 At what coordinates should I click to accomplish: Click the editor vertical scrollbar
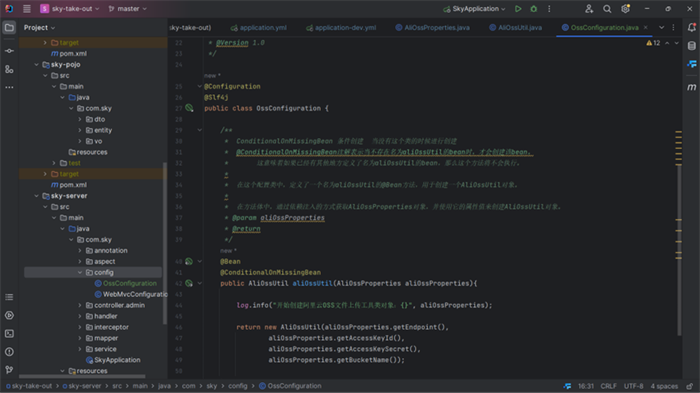click(x=679, y=250)
